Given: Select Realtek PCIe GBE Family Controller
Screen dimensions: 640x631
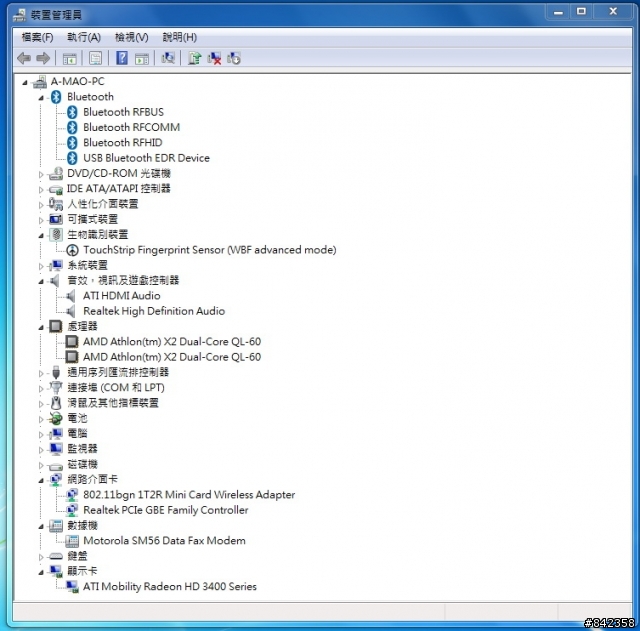Looking at the screenshot, I should (x=166, y=510).
